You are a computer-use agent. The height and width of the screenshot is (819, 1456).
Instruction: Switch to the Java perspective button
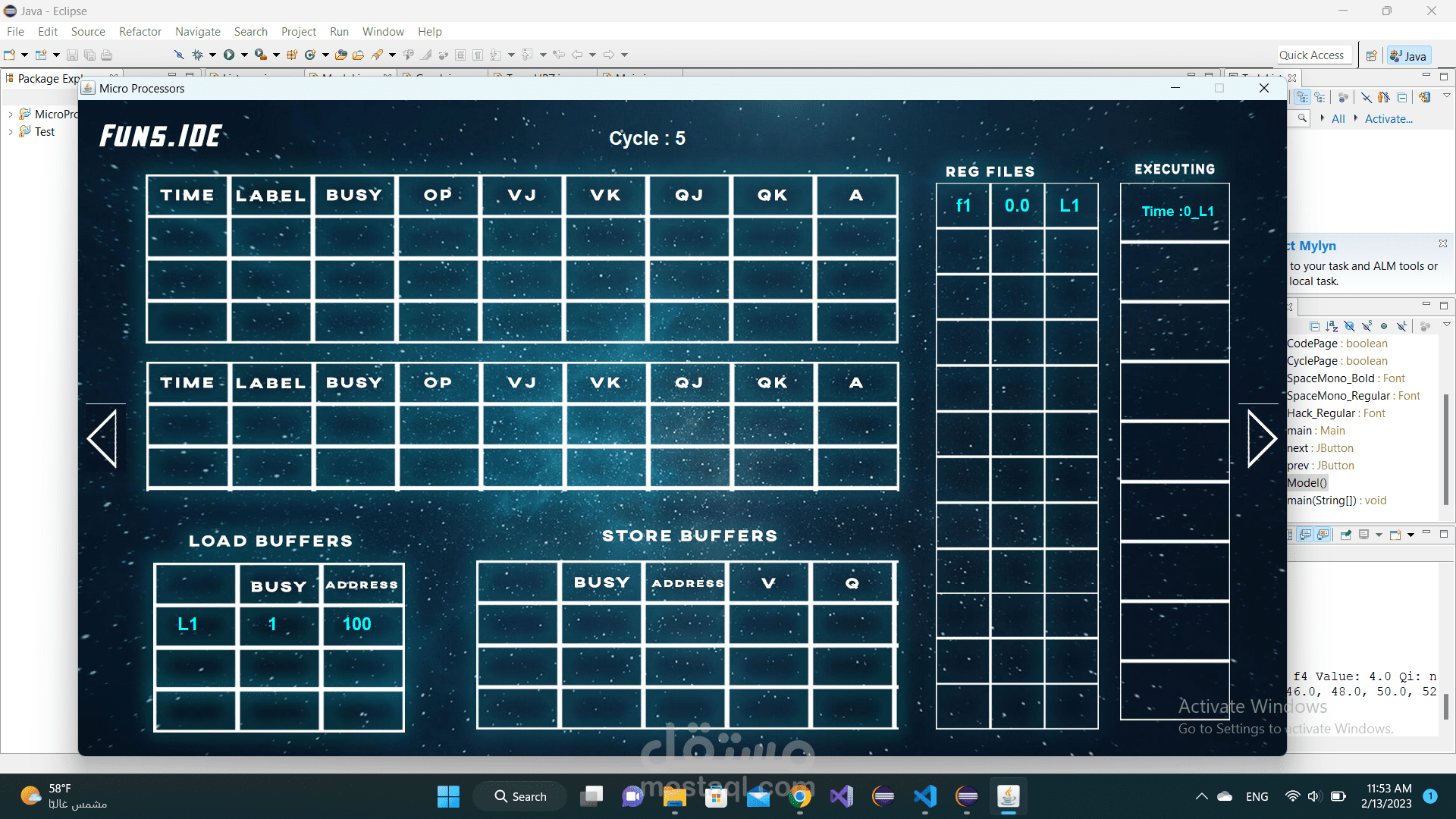click(1408, 55)
